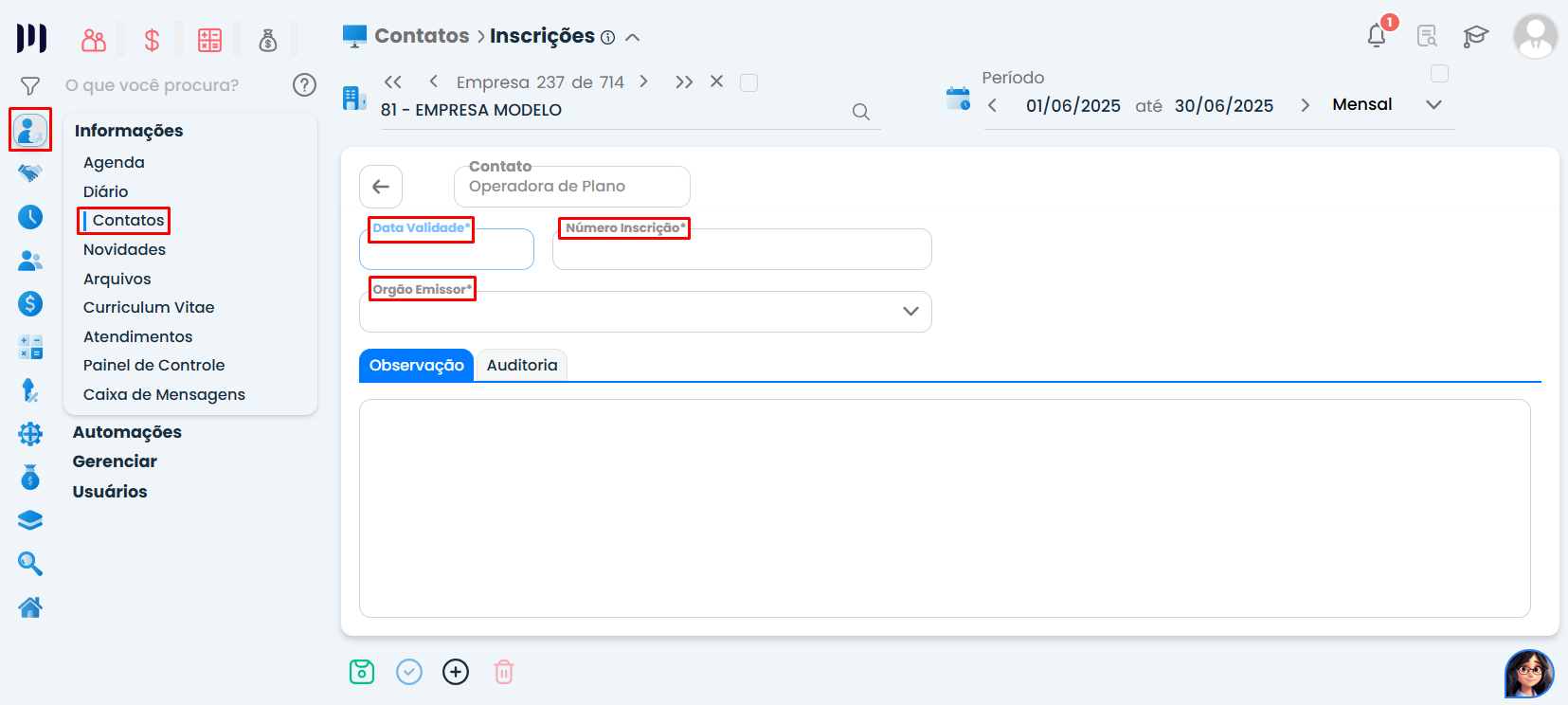Open the notifications bell
The width and height of the screenshot is (1568, 705).
click(x=1377, y=36)
